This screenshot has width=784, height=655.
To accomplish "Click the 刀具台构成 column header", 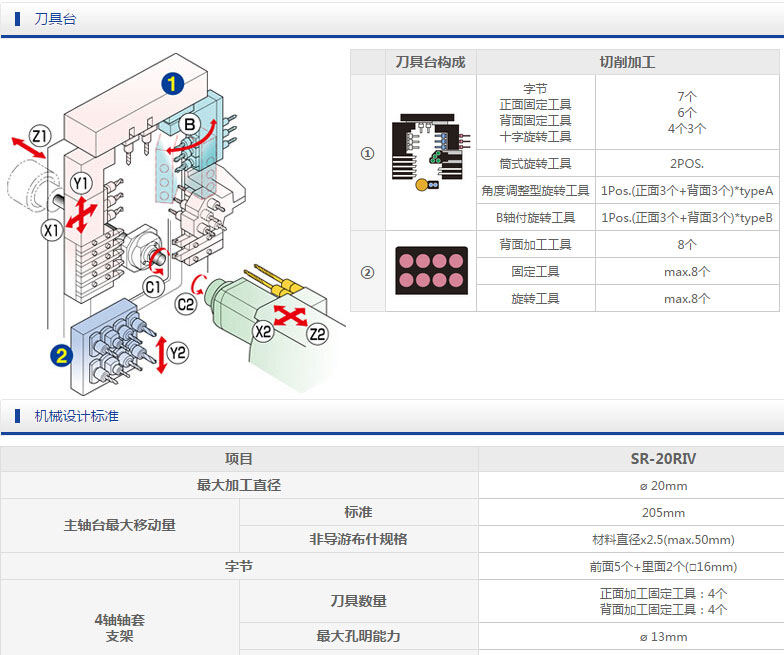I will coord(430,62).
